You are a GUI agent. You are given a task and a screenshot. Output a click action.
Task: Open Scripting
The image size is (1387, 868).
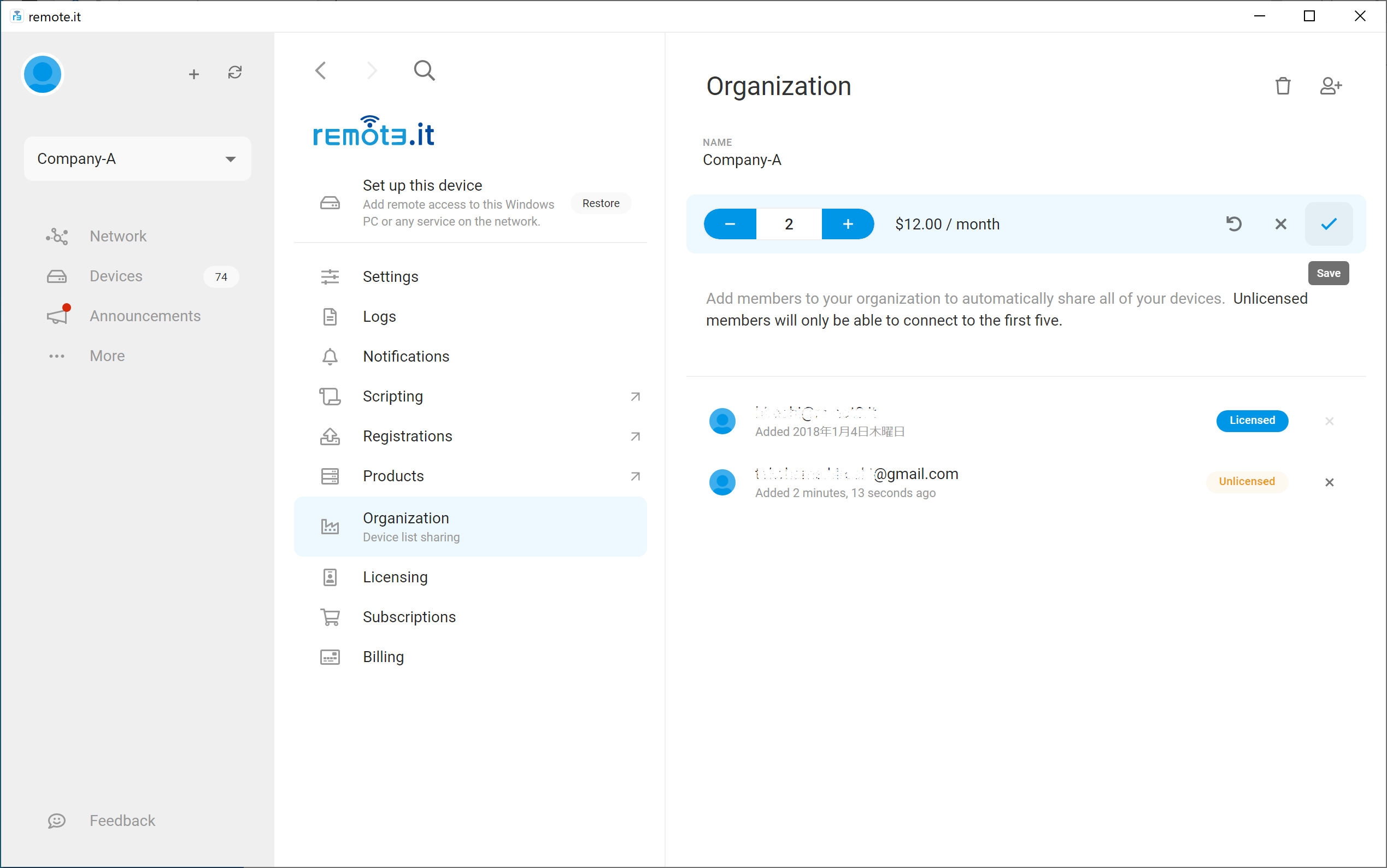tap(471, 396)
